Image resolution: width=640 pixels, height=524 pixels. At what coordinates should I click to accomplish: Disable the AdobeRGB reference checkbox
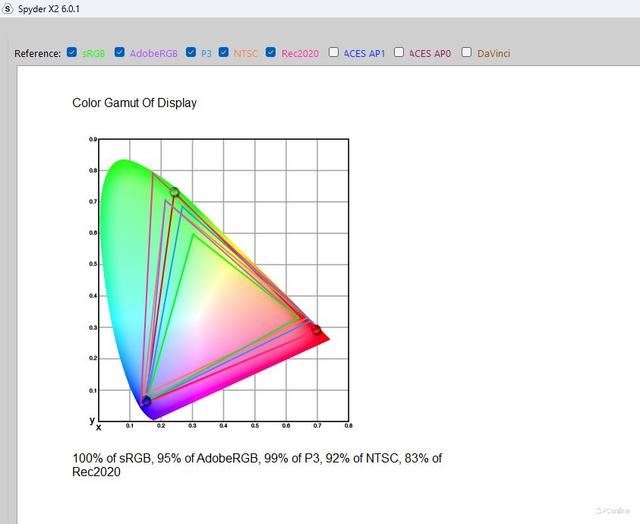point(120,52)
